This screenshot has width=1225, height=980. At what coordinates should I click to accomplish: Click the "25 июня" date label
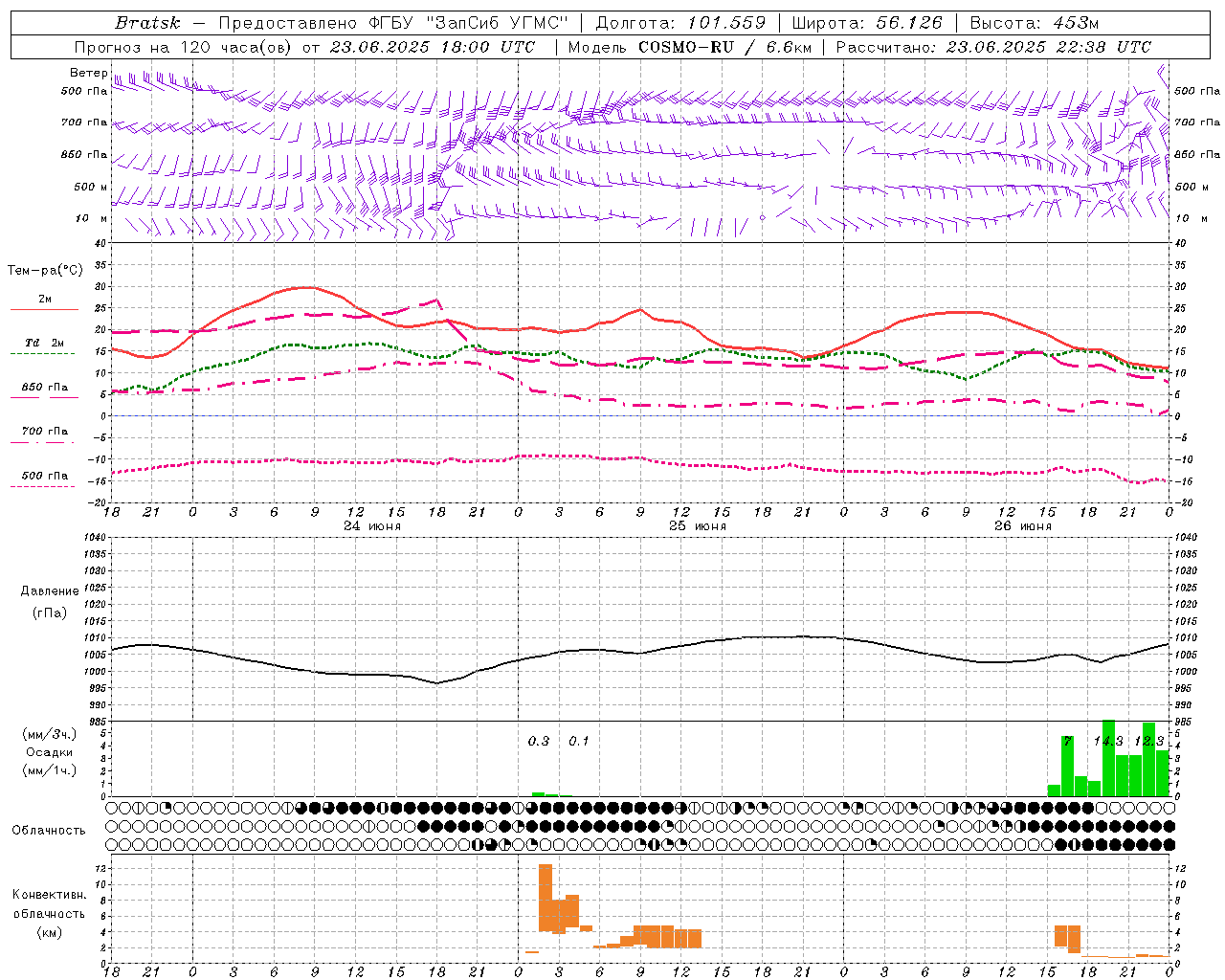pos(698,525)
